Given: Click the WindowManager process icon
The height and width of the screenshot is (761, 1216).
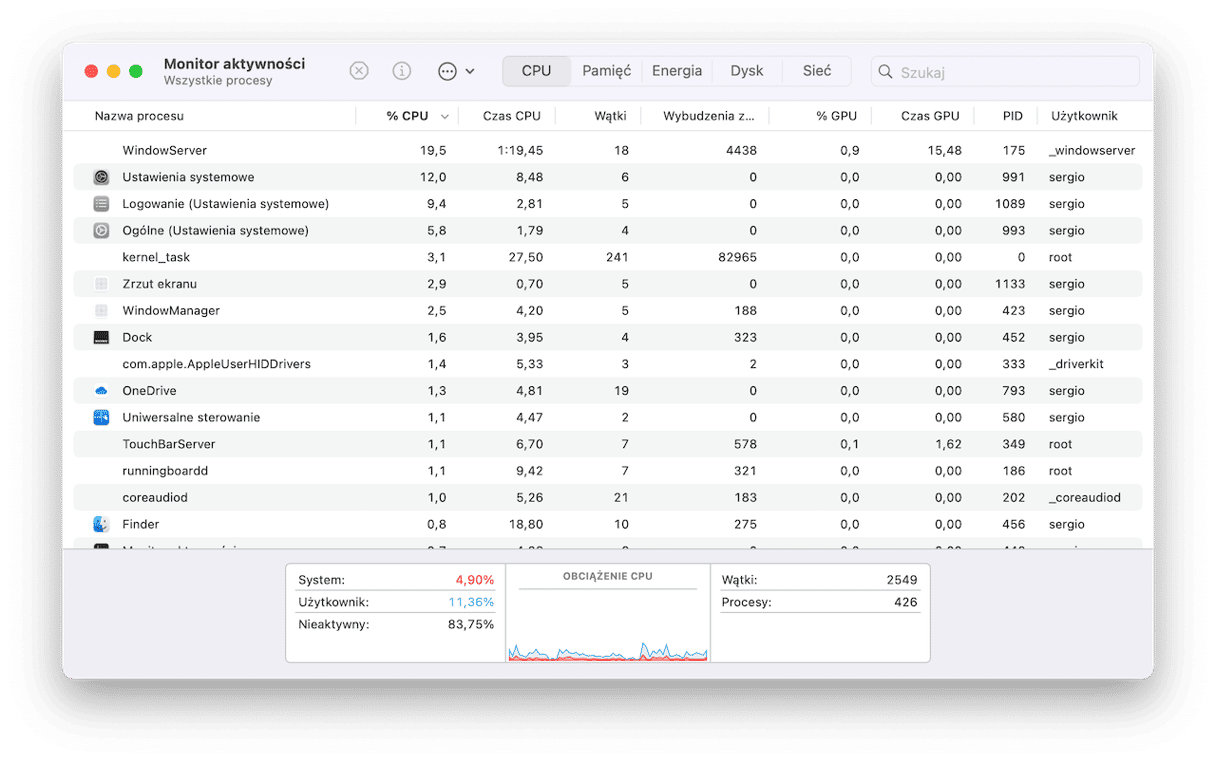Looking at the screenshot, I should pyautogui.click(x=101, y=311).
